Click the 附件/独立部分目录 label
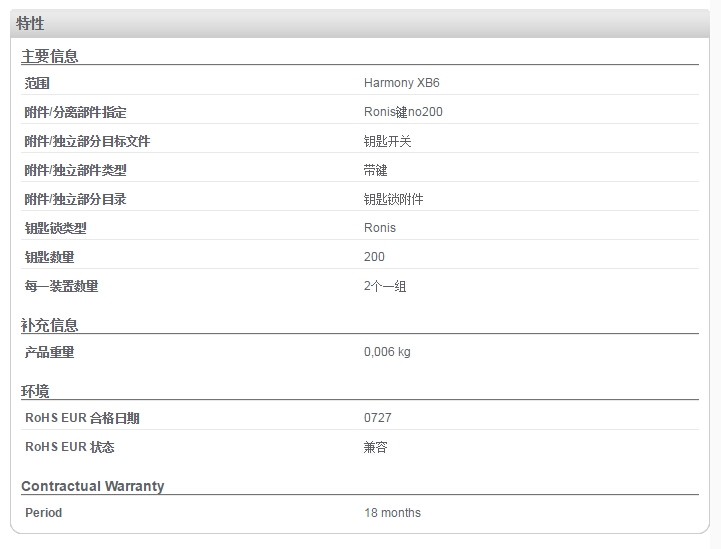This screenshot has height=549, width=721. 75,199
